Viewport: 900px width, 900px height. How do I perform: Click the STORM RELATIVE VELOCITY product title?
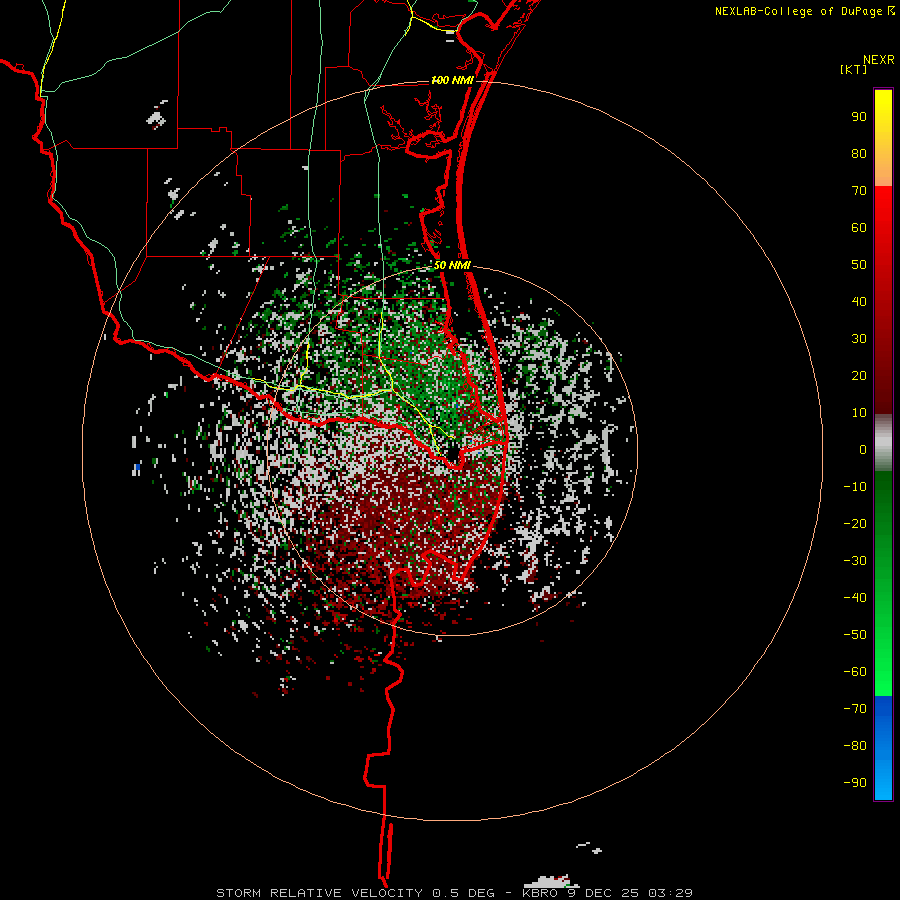(321, 893)
